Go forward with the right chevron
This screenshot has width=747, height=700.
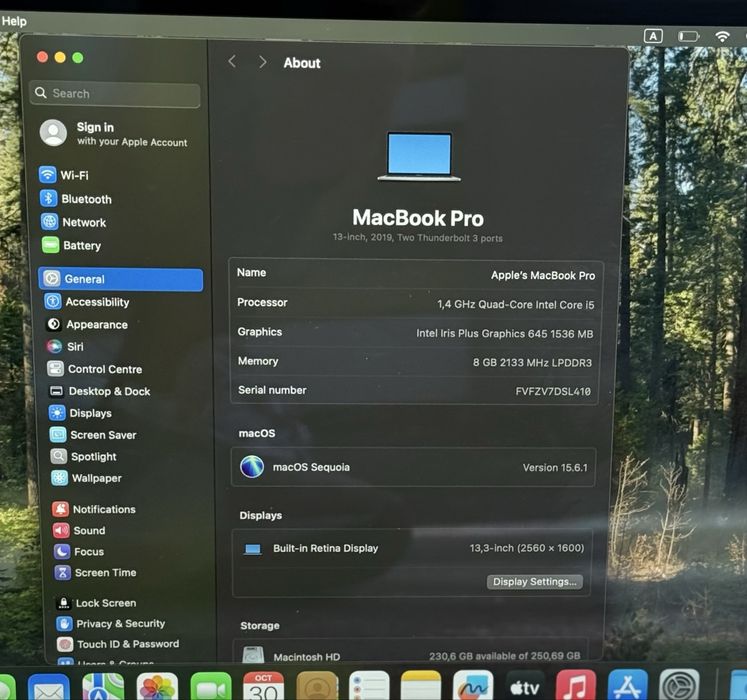pyautogui.click(x=262, y=62)
